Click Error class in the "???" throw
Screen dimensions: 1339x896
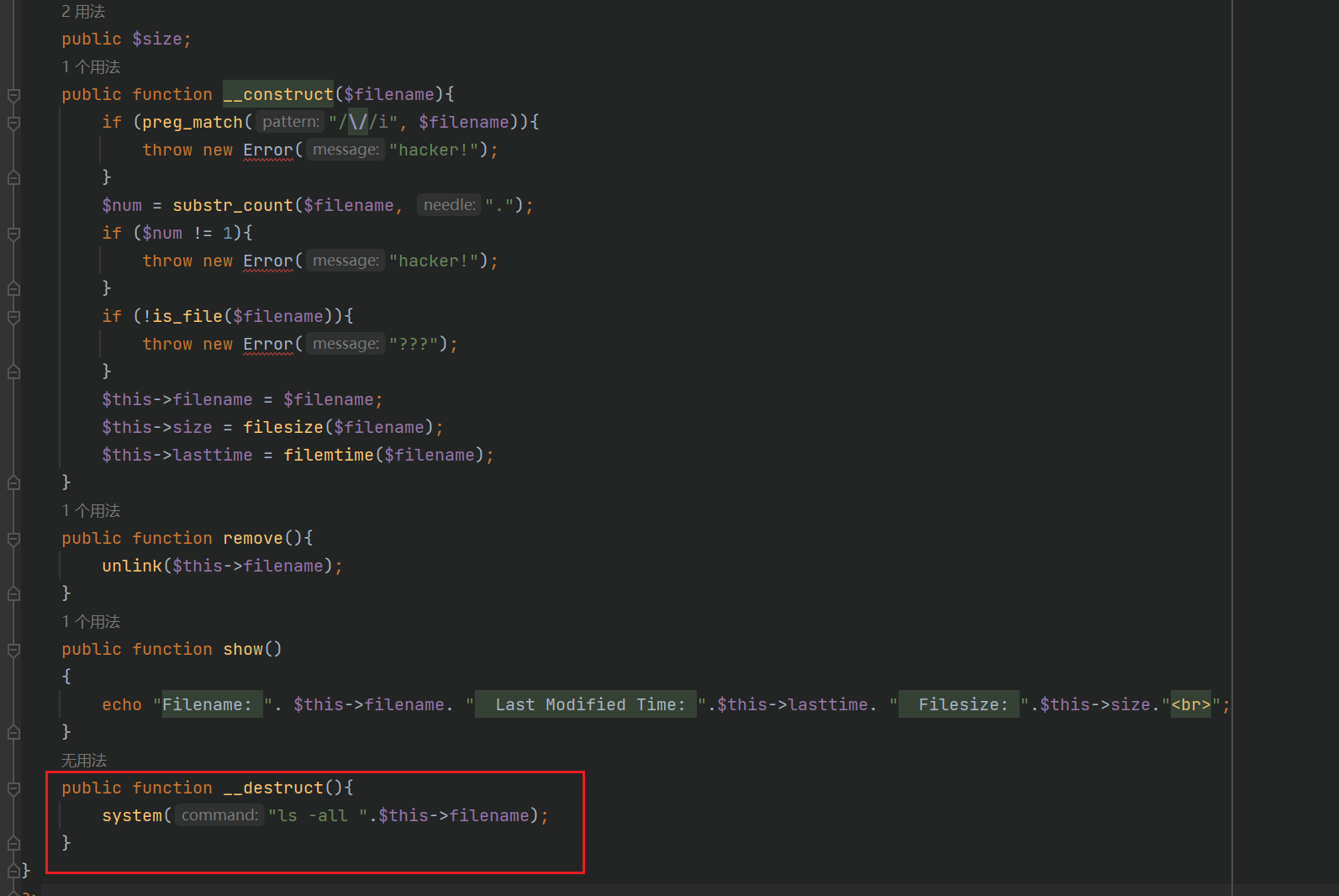click(x=268, y=345)
